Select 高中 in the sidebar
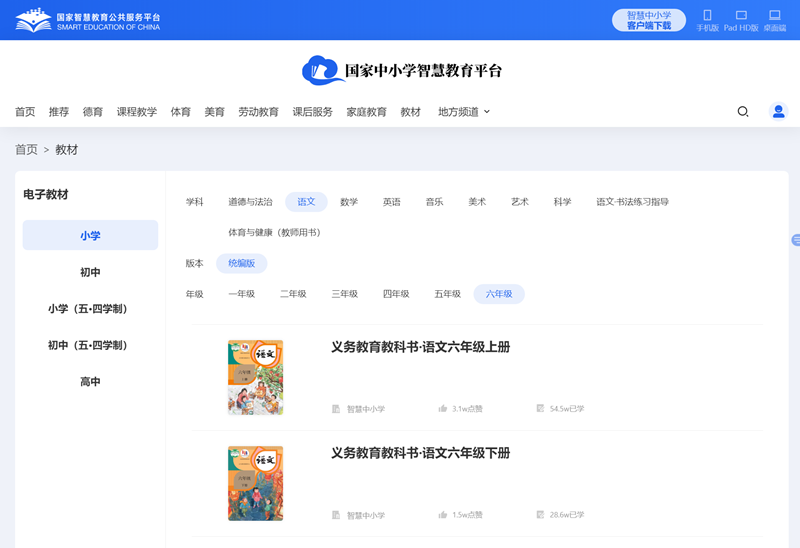The width and height of the screenshot is (800, 548). pyautogui.click(x=90, y=382)
